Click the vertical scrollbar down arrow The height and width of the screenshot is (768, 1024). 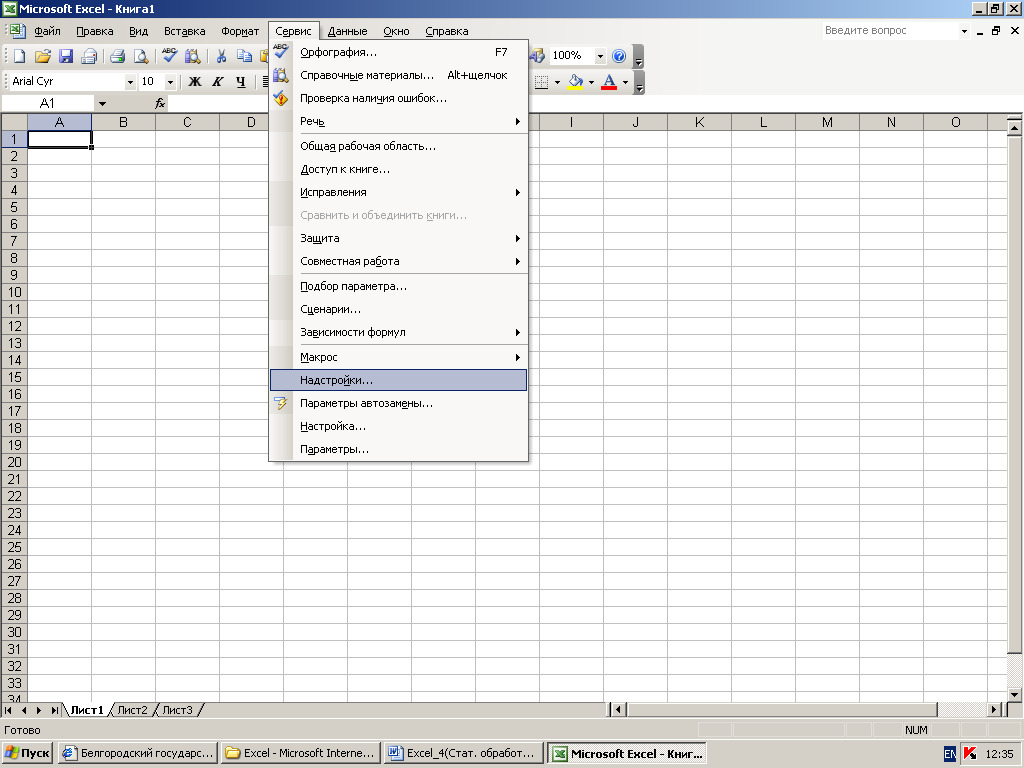[x=1014, y=694]
